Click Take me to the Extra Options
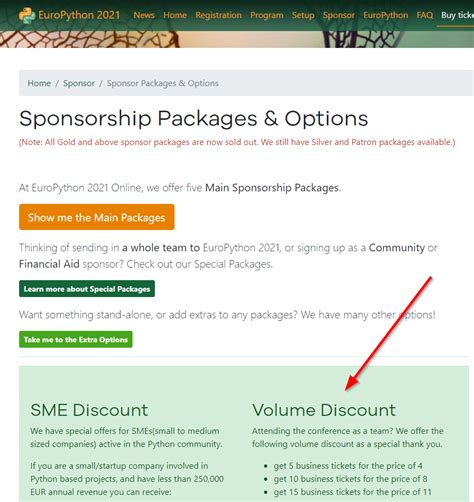Viewport: 474px width, 502px height. (x=76, y=339)
